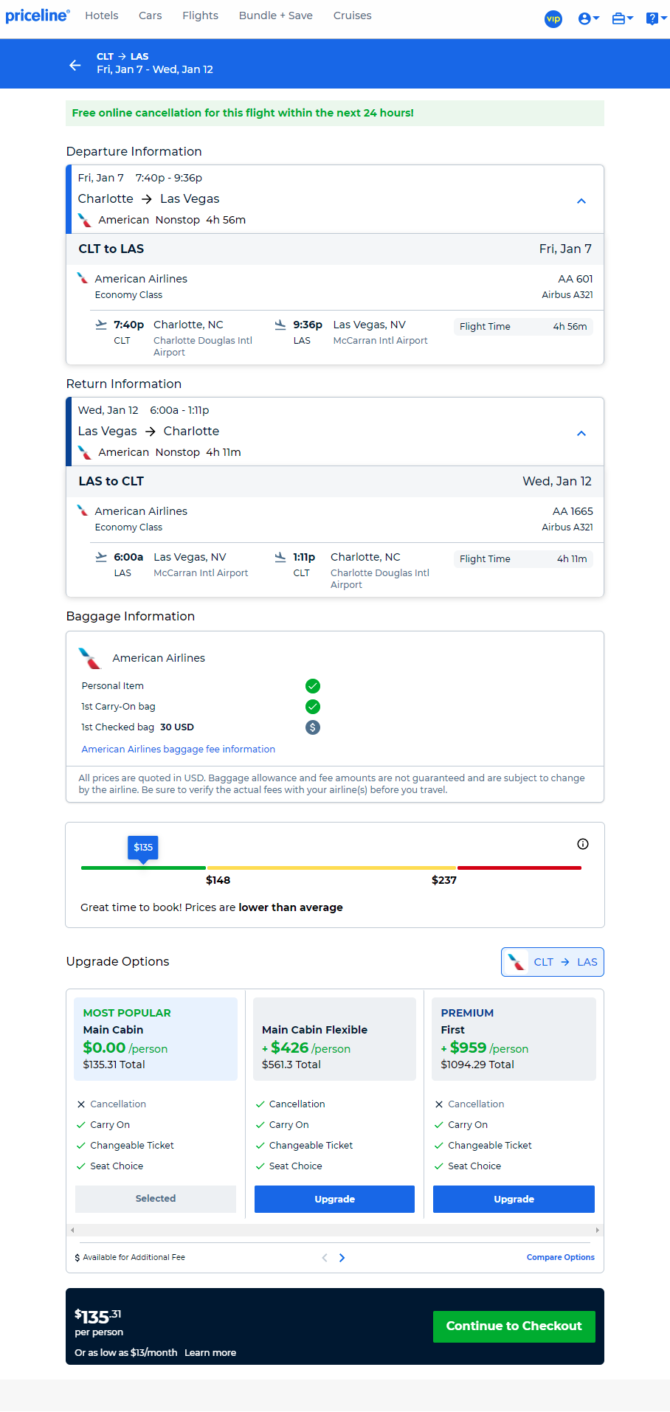Click the departure plane icon at 6:00a
Image resolution: width=670 pixels, height=1412 pixels.
(101, 557)
